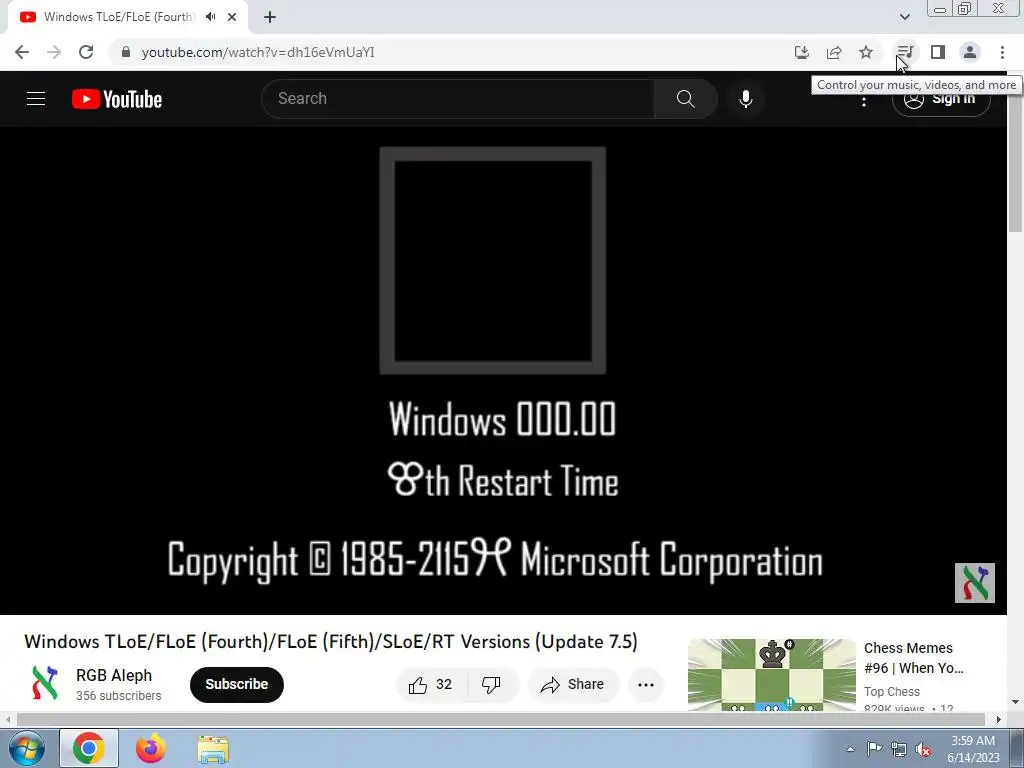
Task: Click the video title text
Action: pyautogui.click(x=330, y=641)
